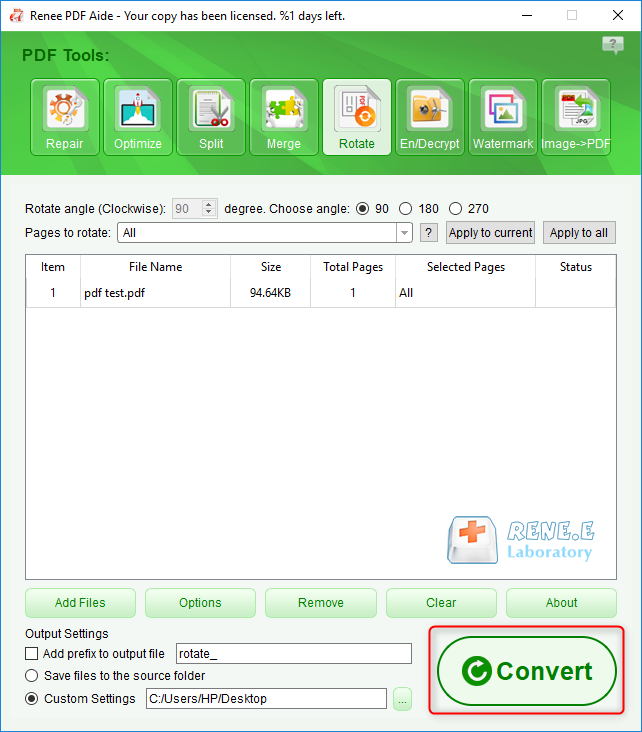Select the Merge PDF tool
Viewport: 642px width, 732px height.
[284, 117]
